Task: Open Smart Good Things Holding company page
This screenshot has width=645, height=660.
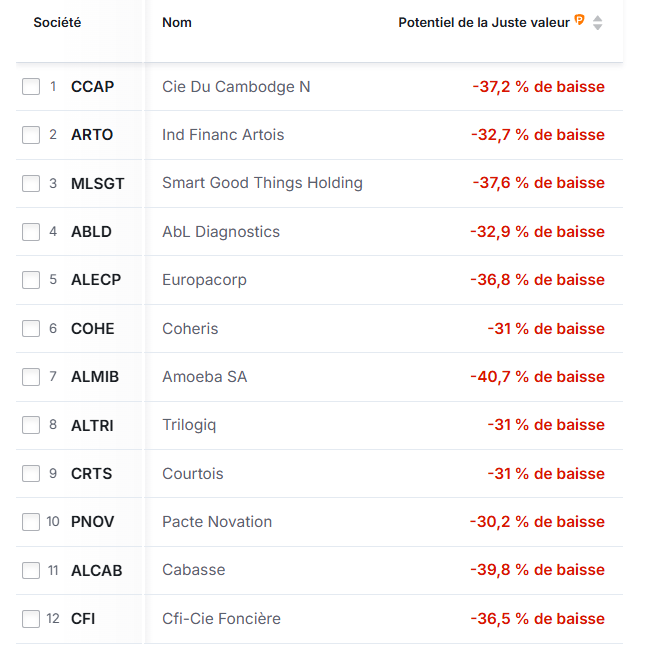Action: tap(262, 183)
